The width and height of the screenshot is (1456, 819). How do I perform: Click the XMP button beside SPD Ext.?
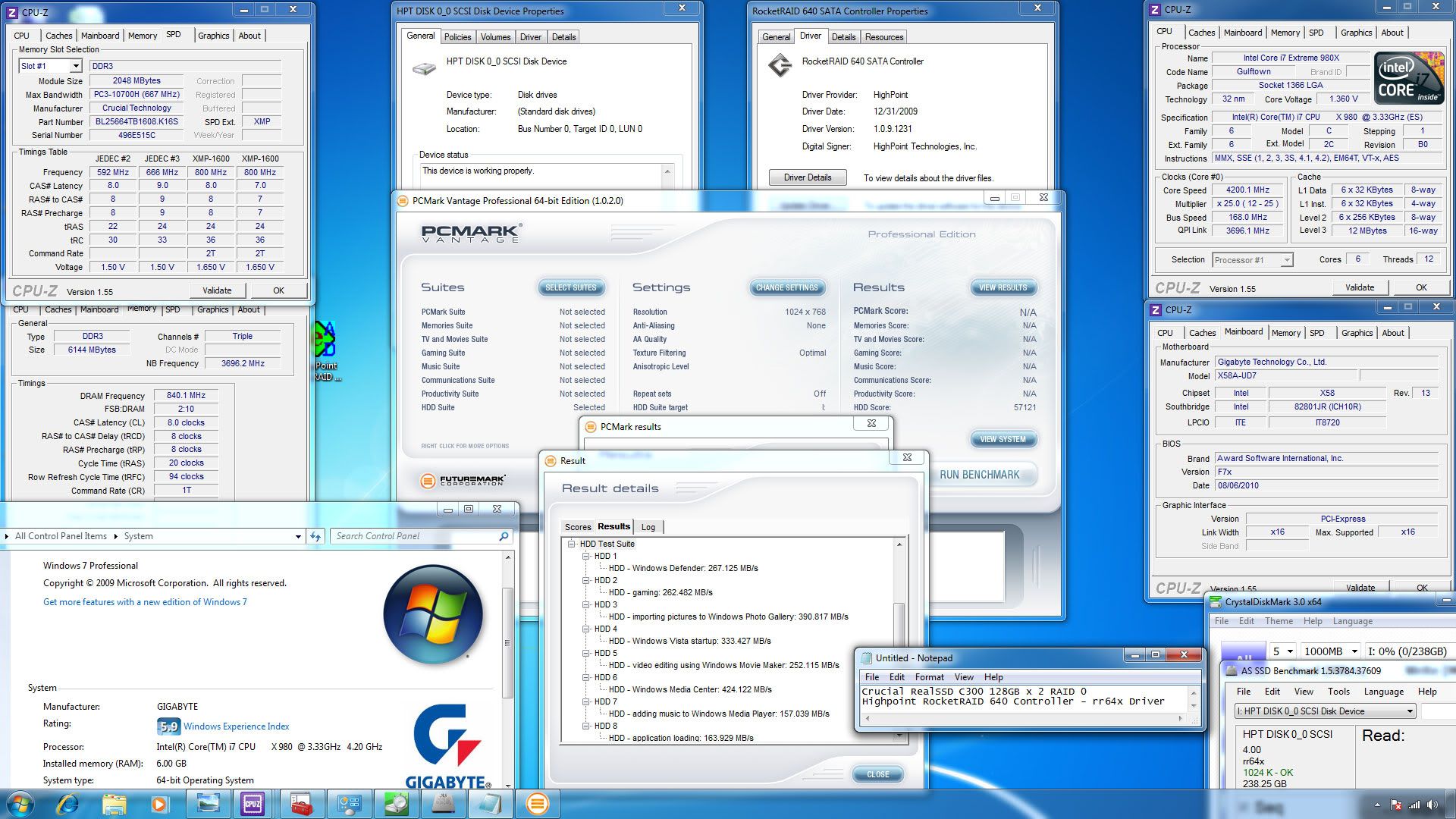pos(262,121)
